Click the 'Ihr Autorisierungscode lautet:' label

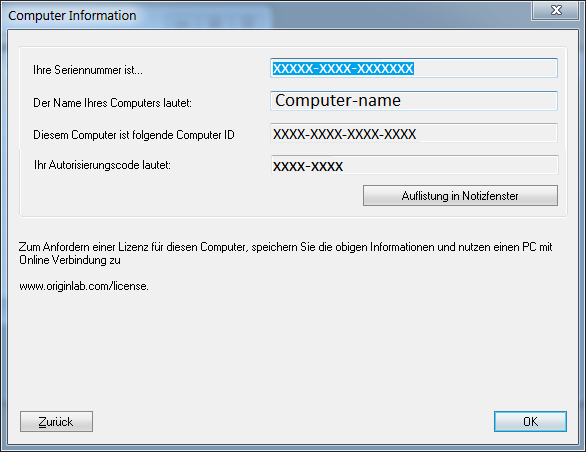pos(102,165)
